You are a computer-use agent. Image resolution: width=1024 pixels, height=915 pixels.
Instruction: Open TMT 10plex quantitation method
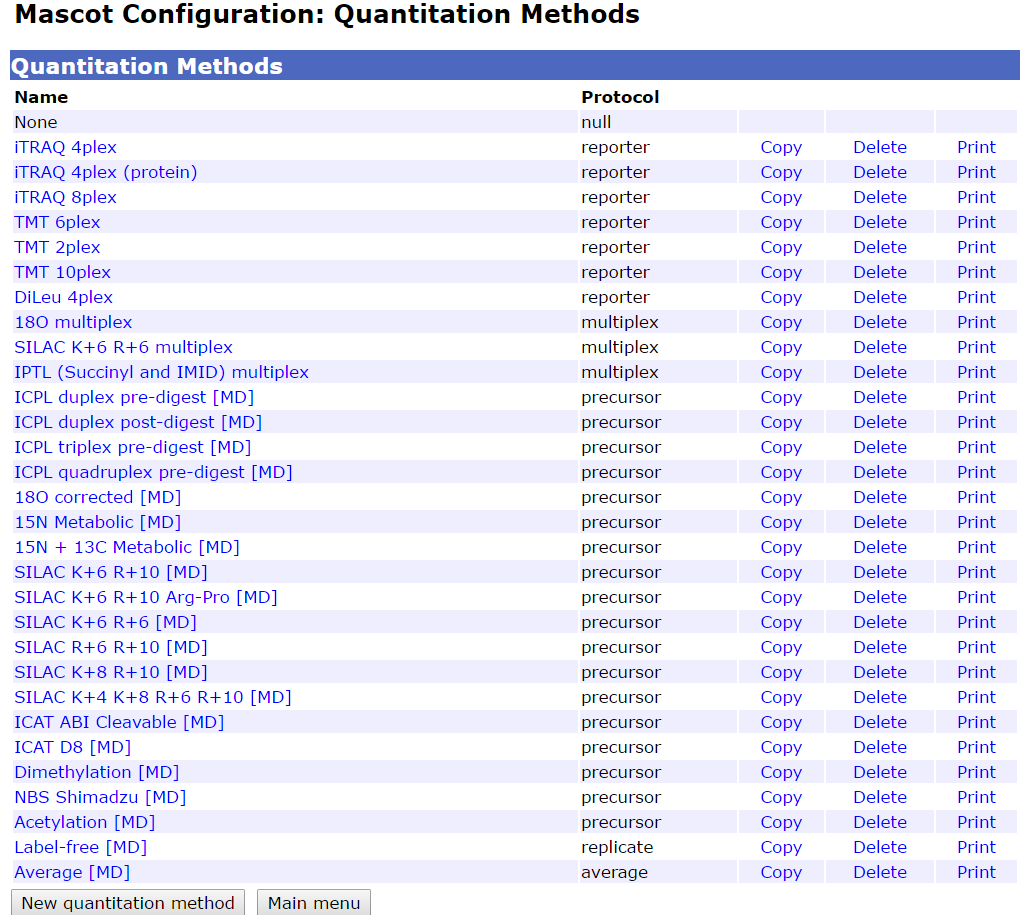(63, 272)
